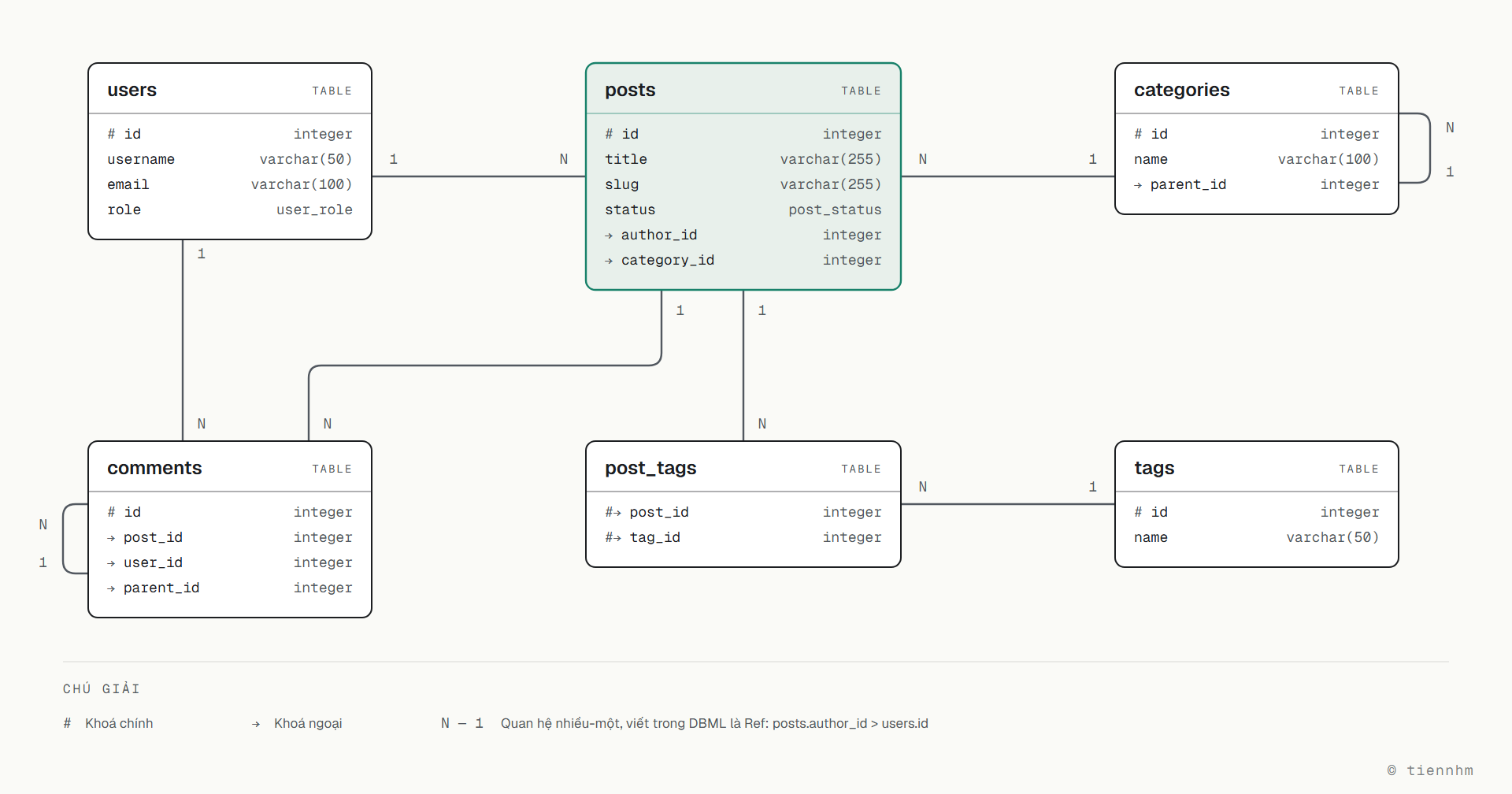Select the users table title
Image resolution: width=1512 pixels, height=794 pixels.
click(x=132, y=90)
